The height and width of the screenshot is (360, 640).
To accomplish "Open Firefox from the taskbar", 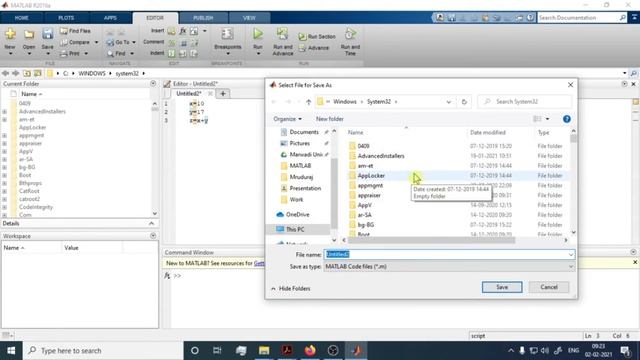I will click(x=310, y=350).
